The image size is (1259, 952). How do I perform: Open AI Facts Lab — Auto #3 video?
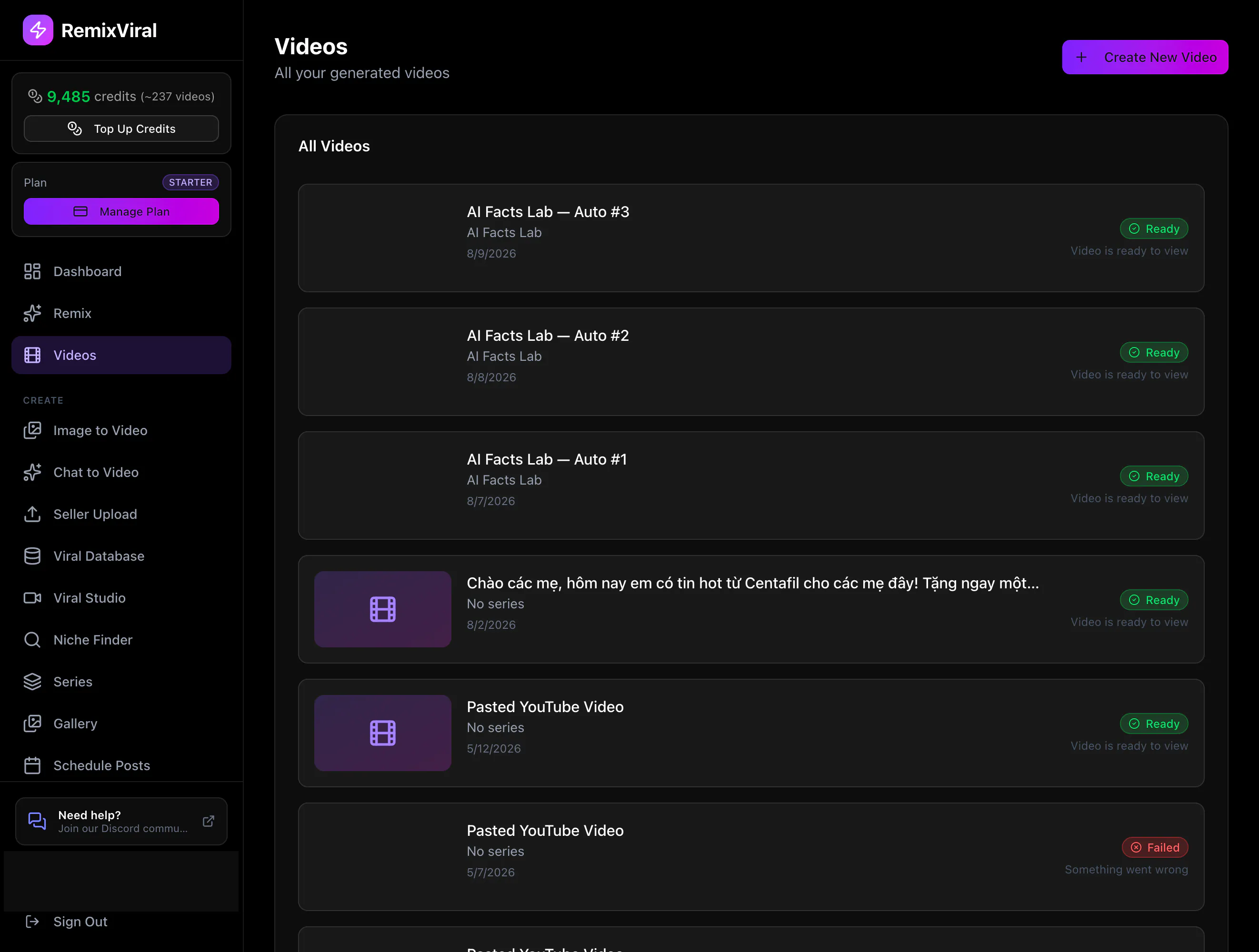(751, 238)
